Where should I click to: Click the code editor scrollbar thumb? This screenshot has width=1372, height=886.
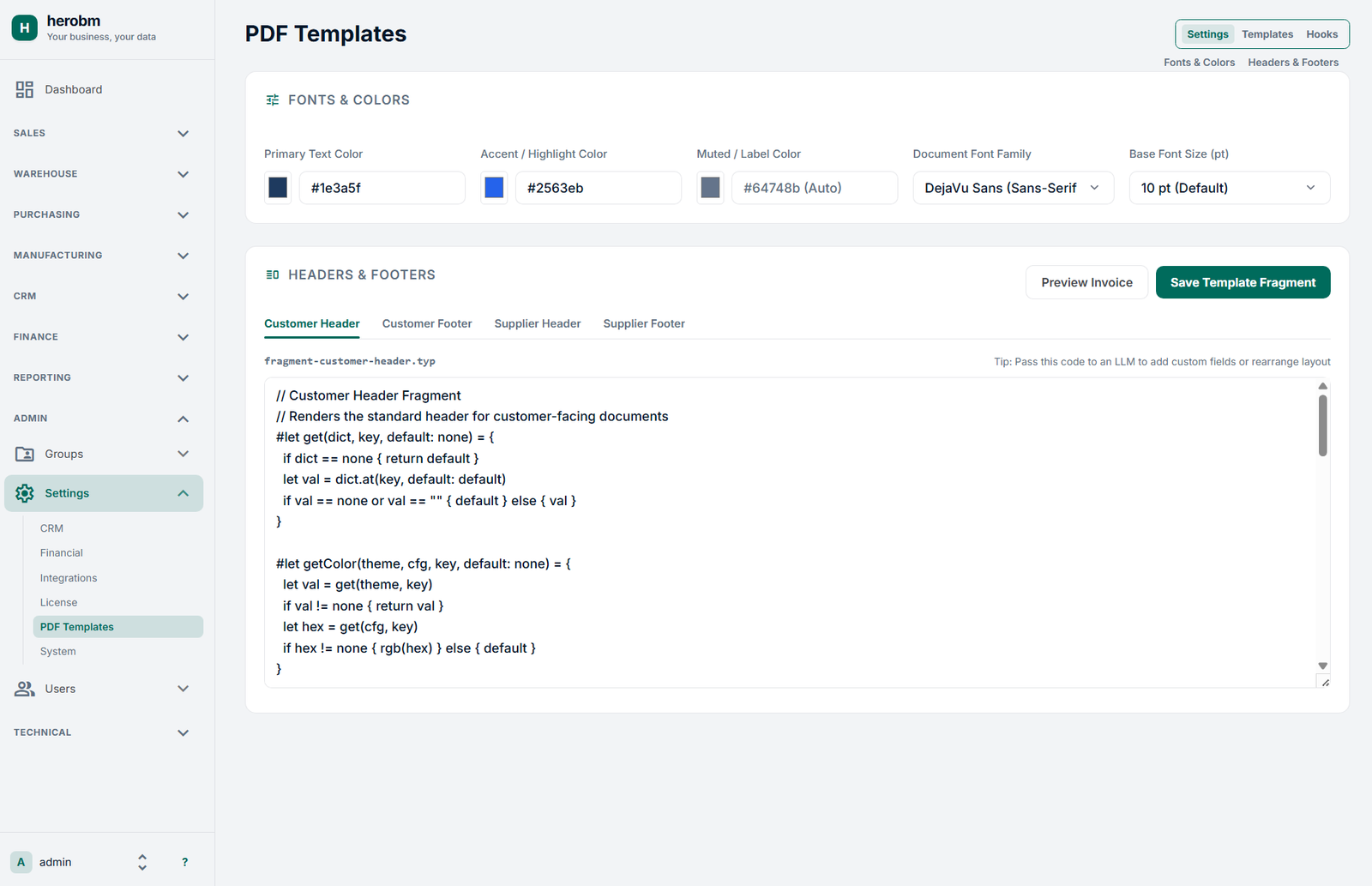1323,425
